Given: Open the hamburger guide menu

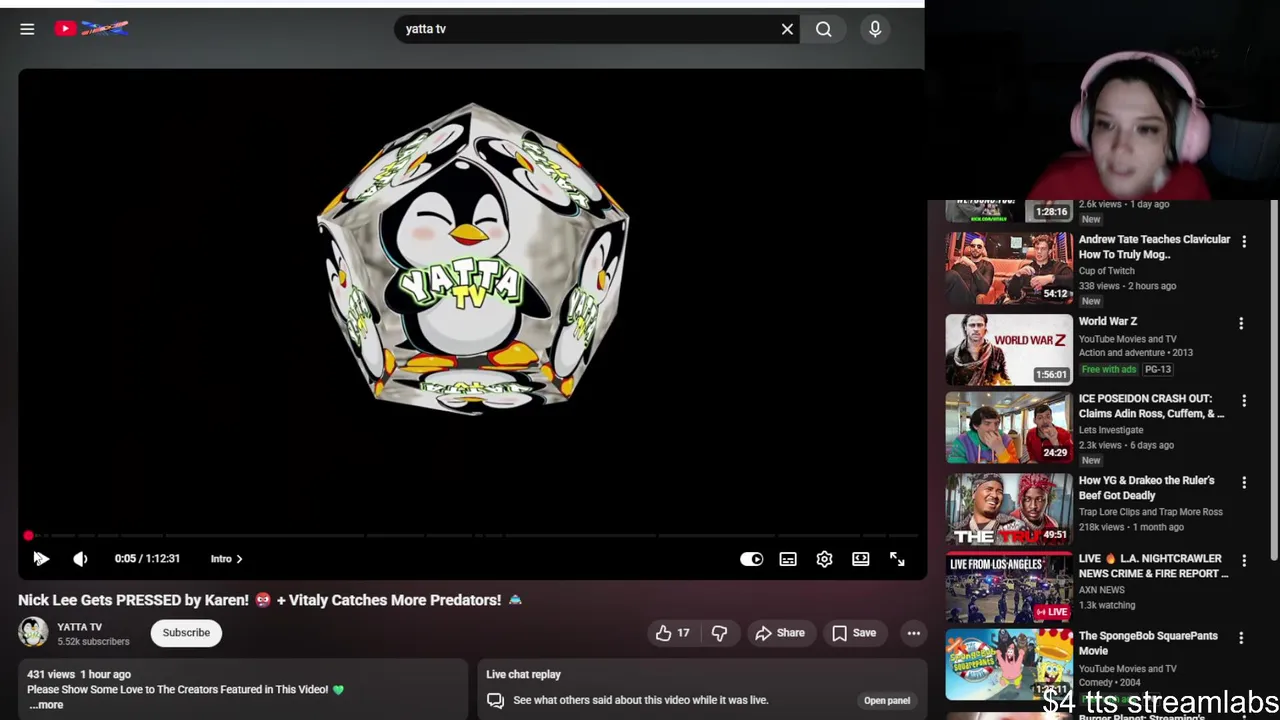Looking at the screenshot, I should 27,29.
